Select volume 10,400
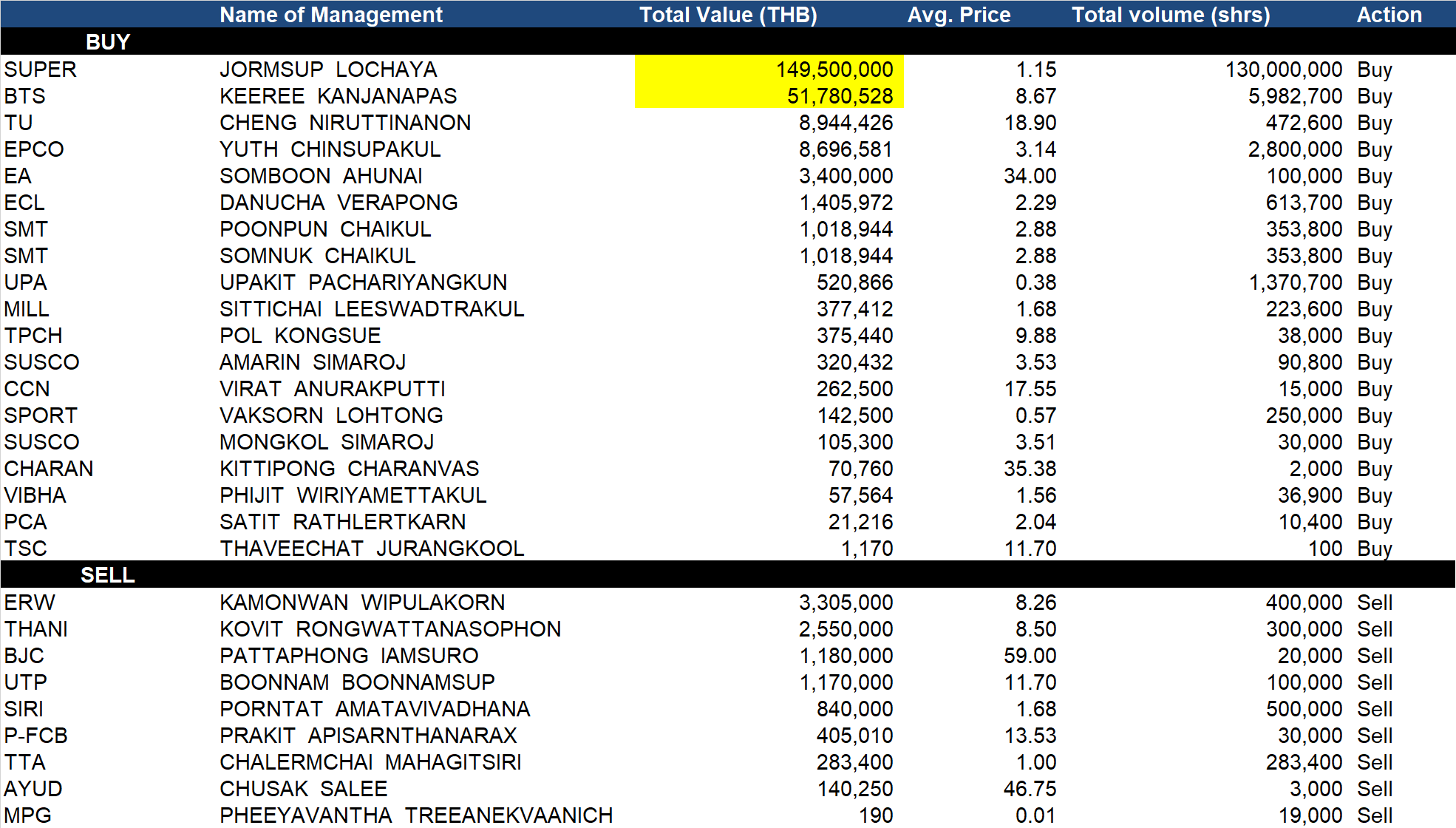The image size is (1456, 828). (x=1310, y=522)
